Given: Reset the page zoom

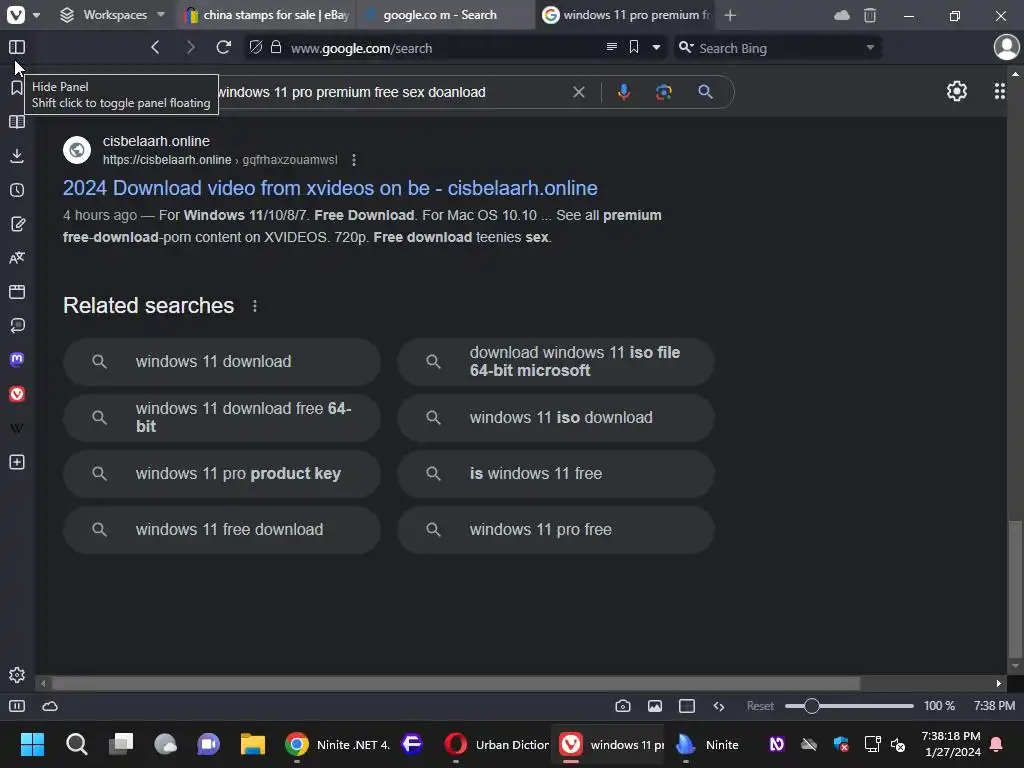Looking at the screenshot, I should coord(760,706).
